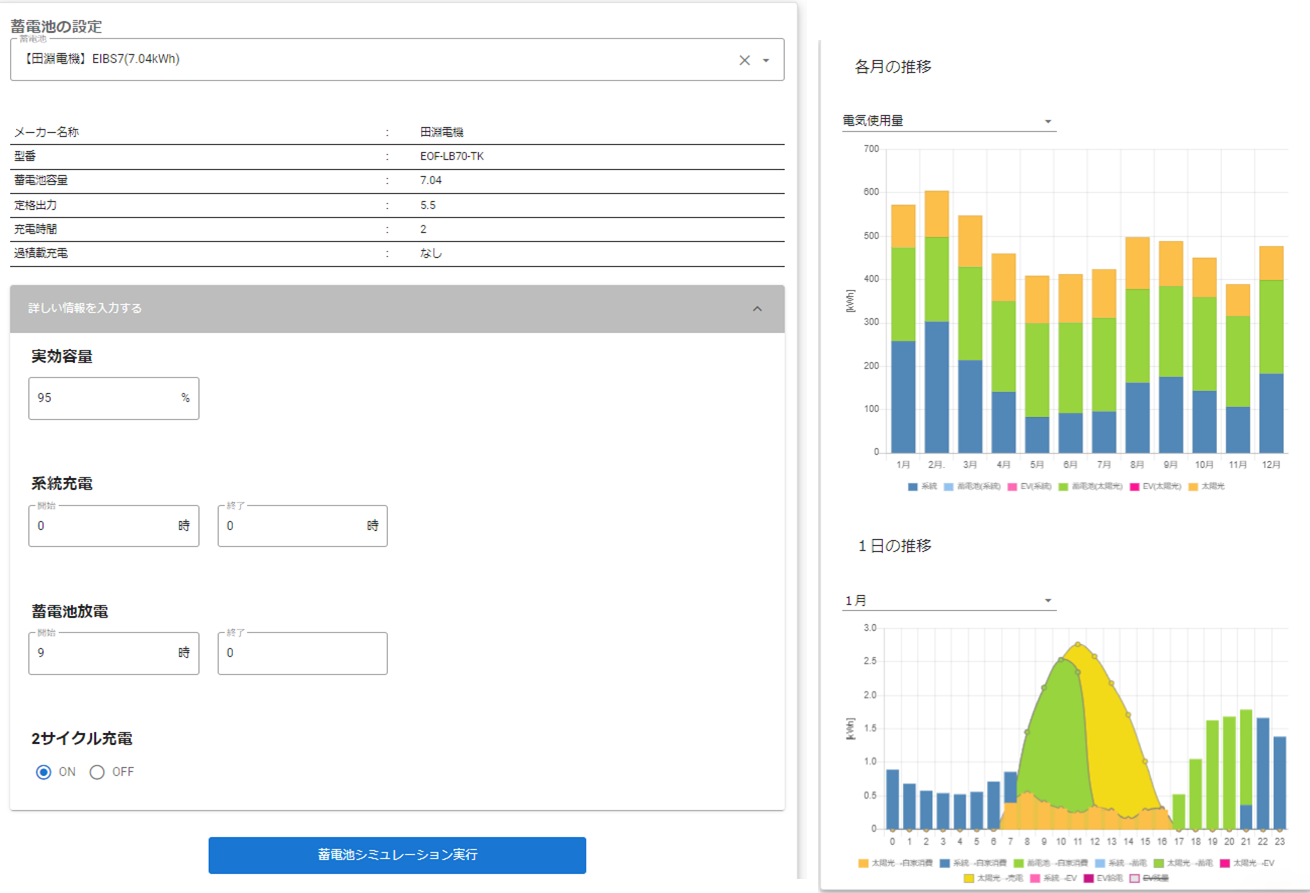Toggle 蓄電池→自家消費 legend in daily chart

click(1051, 863)
